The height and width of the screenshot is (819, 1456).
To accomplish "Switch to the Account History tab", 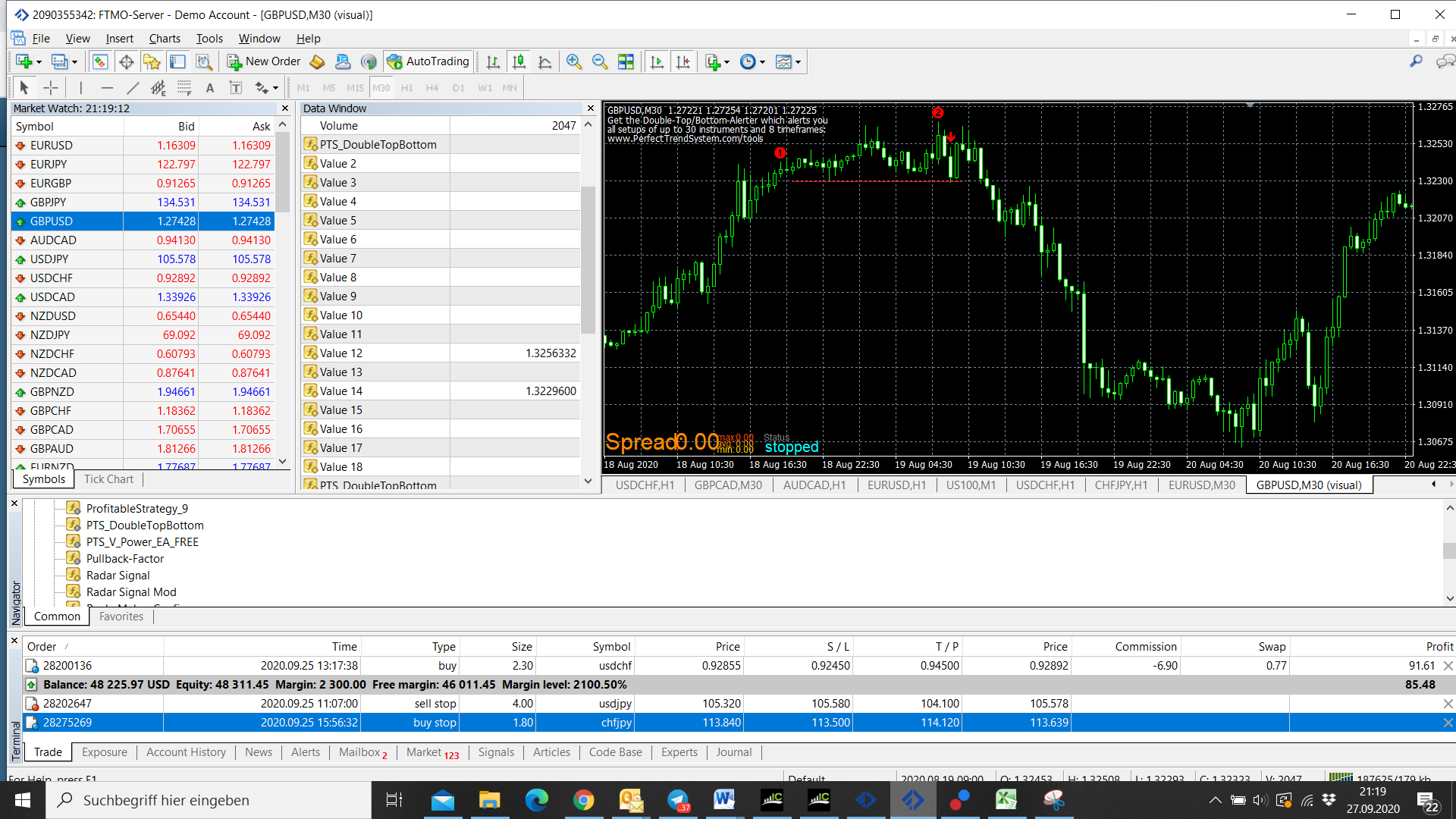I will (x=186, y=752).
